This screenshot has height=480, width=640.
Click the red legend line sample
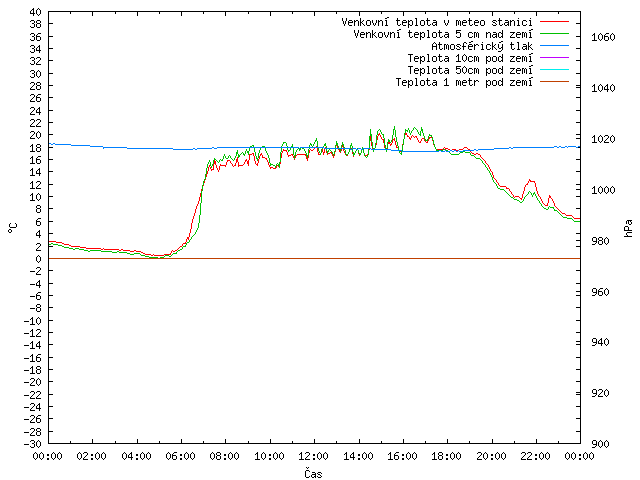(554, 22)
